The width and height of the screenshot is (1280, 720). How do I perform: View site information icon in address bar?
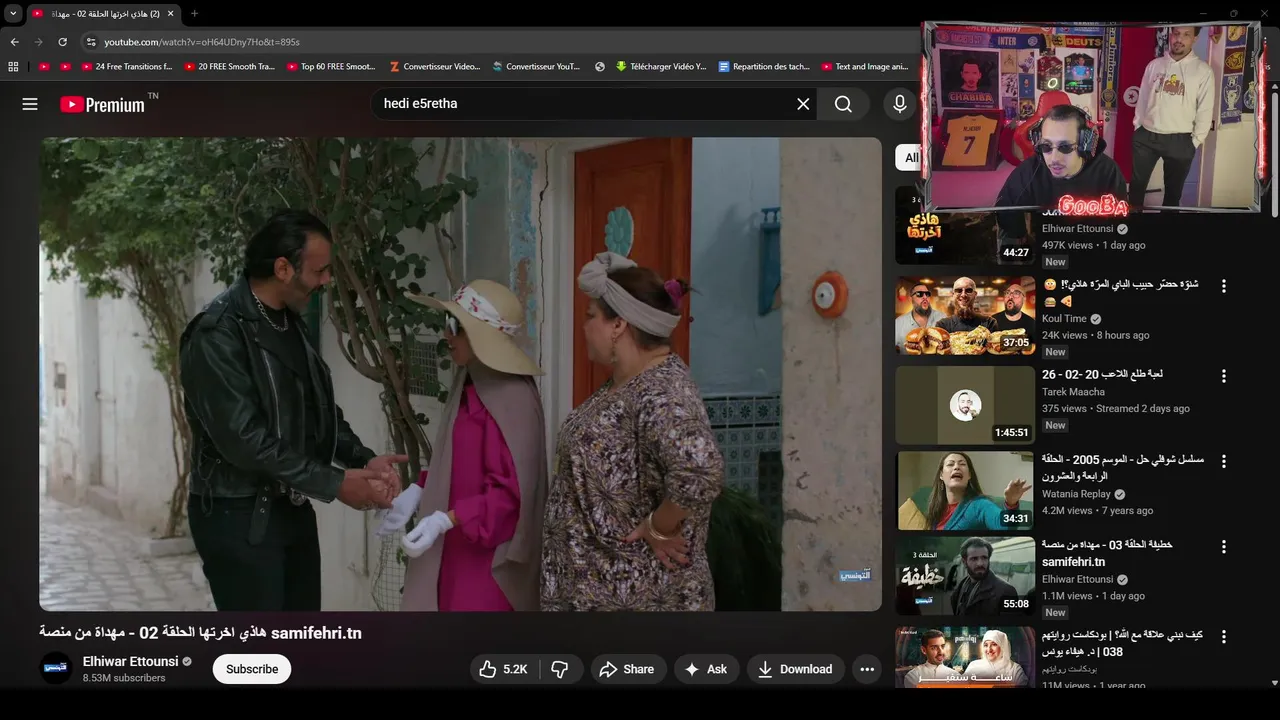pyautogui.click(x=91, y=42)
